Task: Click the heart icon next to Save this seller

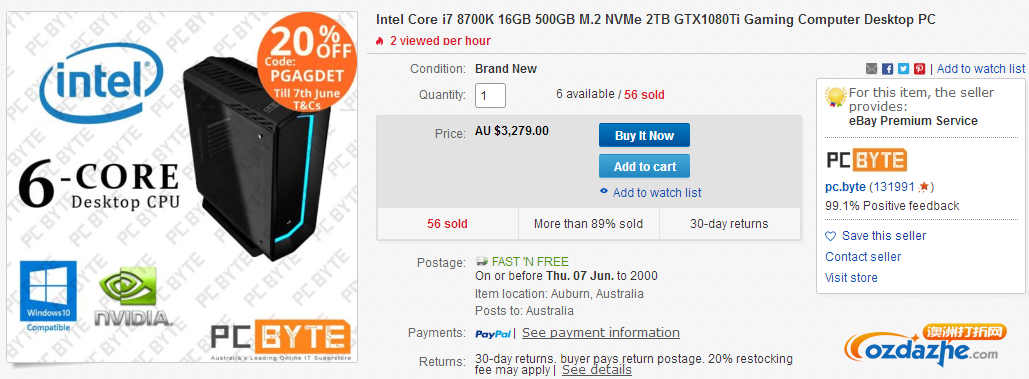Action: coord(831,236)
